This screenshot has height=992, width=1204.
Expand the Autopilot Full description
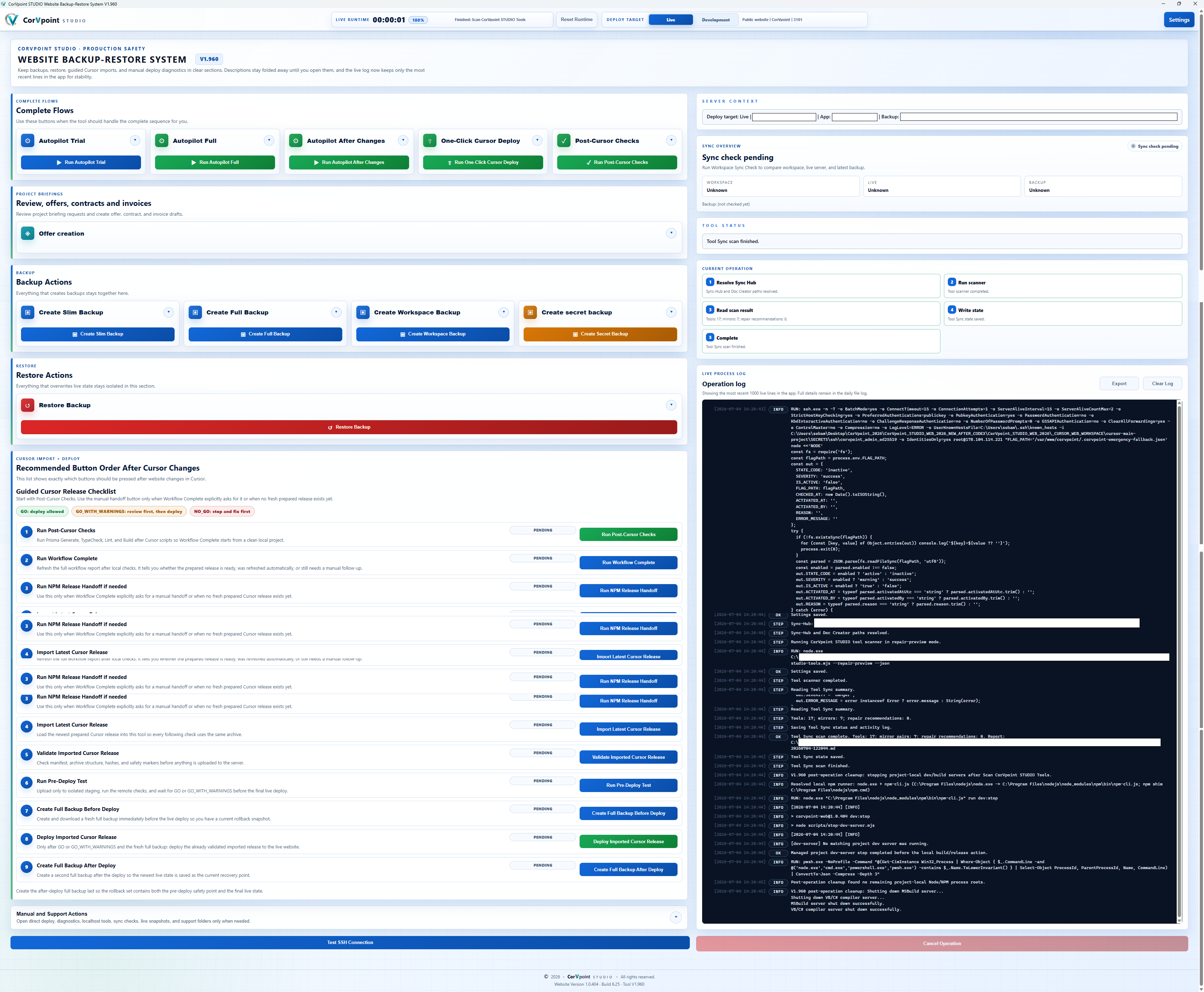point(269,140)
